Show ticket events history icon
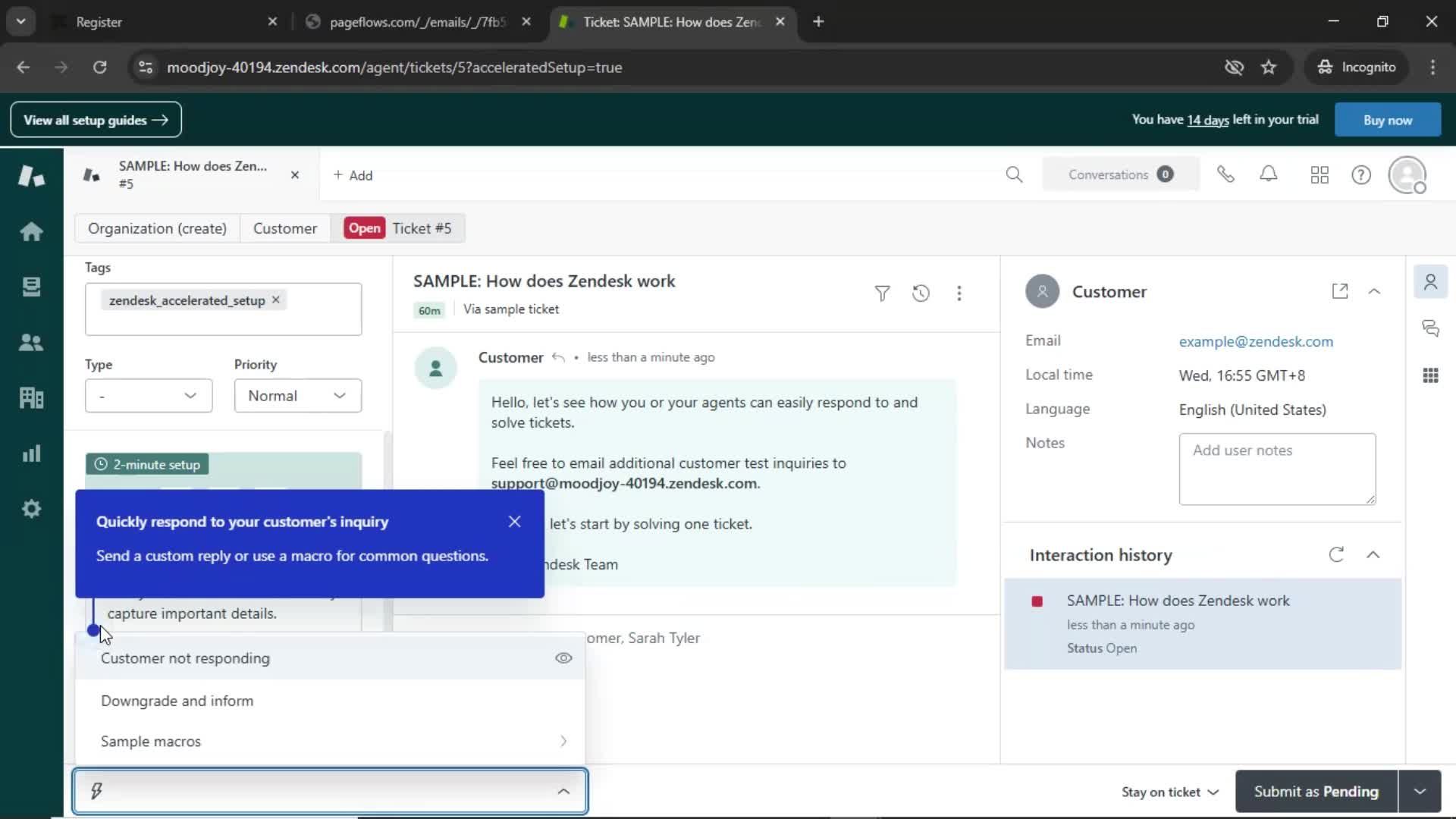The width and height of the screenshot is (1456, 819). [921, 293]
